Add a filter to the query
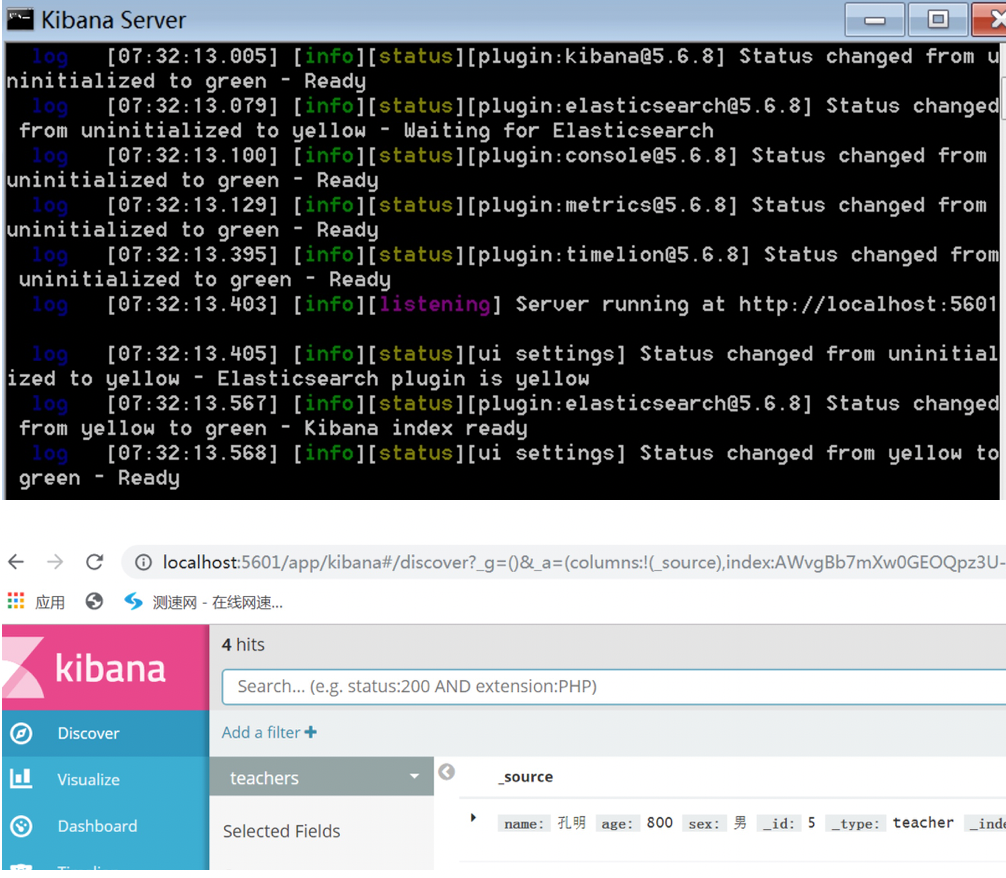The width and height of the screenshot is (1006, 878). click(269, 732)
